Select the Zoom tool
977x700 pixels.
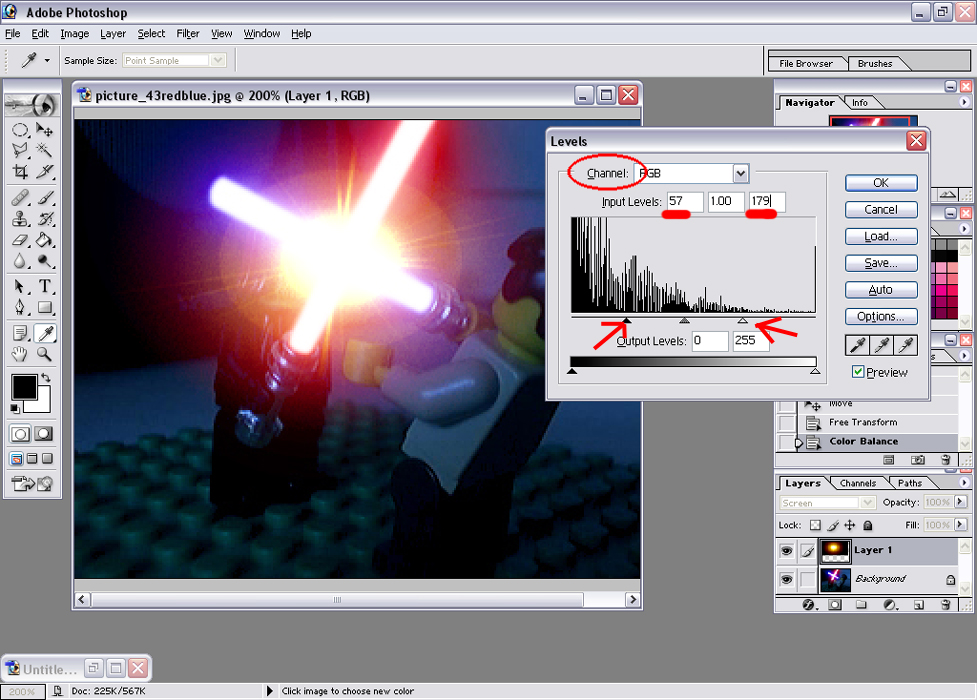43,354
